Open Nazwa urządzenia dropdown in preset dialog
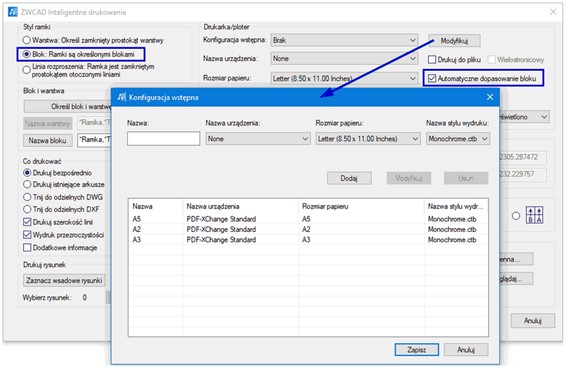567x369 pixels. coord(258,139)
